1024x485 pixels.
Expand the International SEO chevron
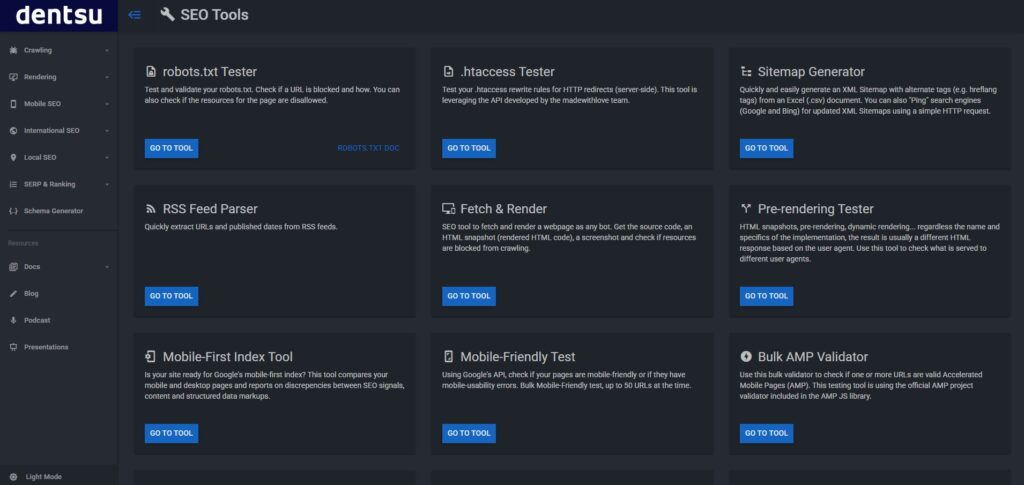coord(107,131)
